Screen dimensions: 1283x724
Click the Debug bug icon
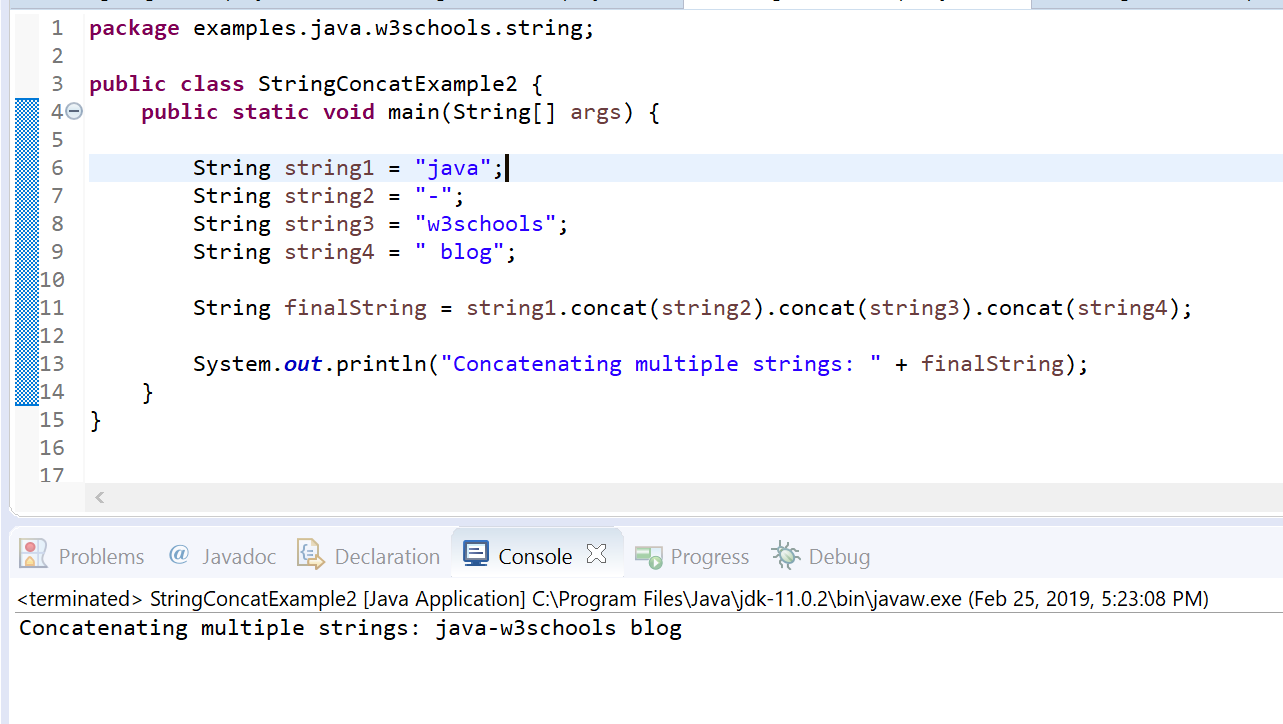(785, 555)
